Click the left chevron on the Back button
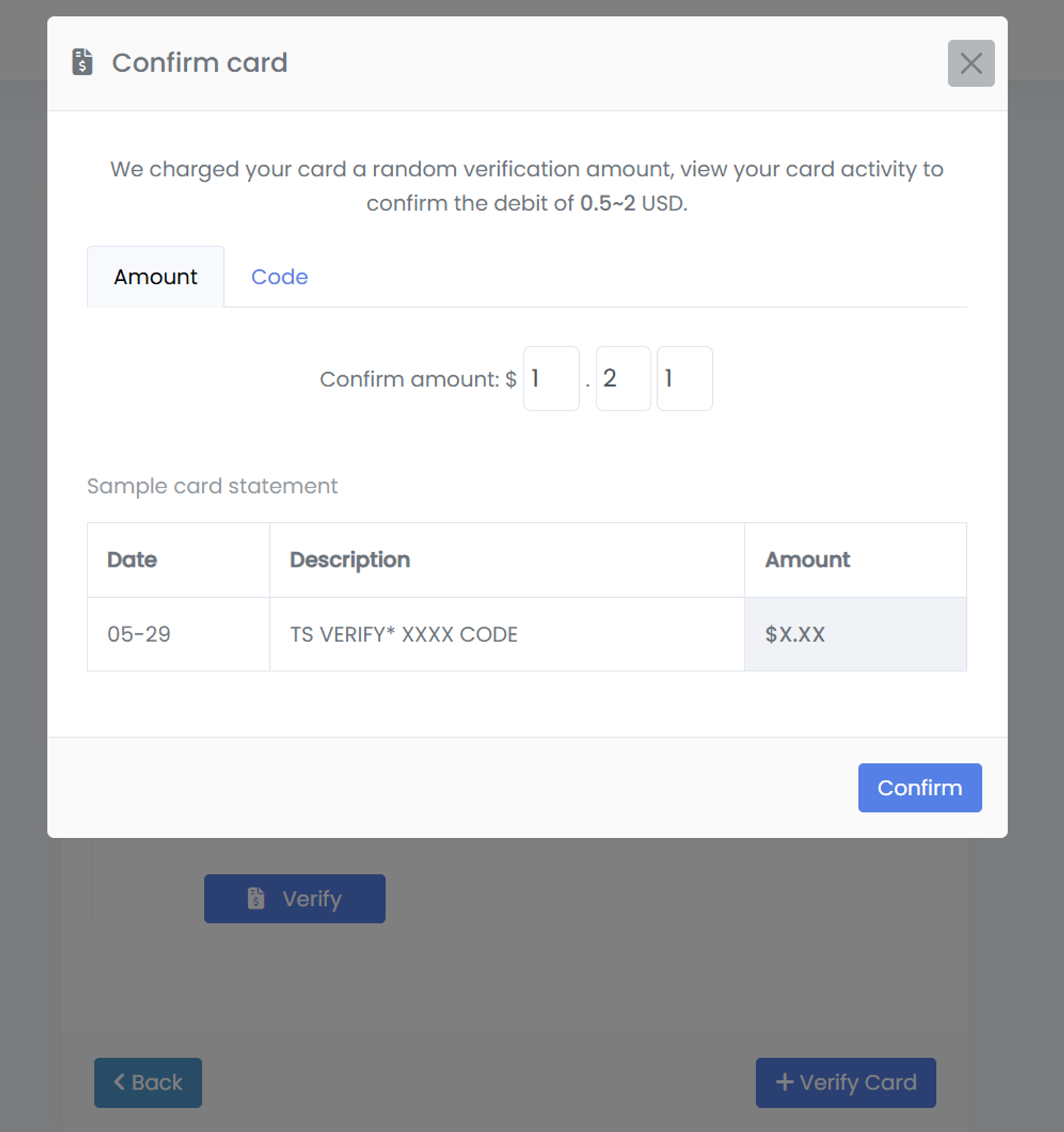1064x1132 pixels. (x=119, y=1082)
